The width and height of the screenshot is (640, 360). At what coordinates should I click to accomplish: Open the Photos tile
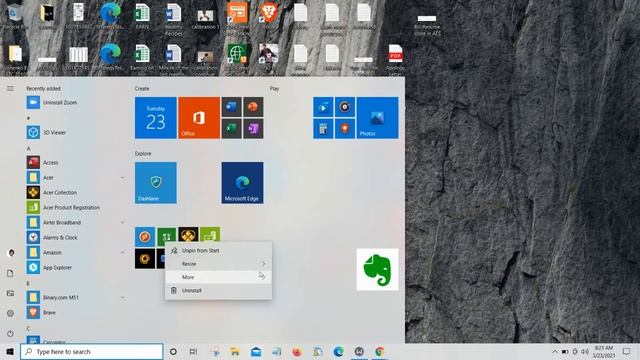tap(378, 118)
